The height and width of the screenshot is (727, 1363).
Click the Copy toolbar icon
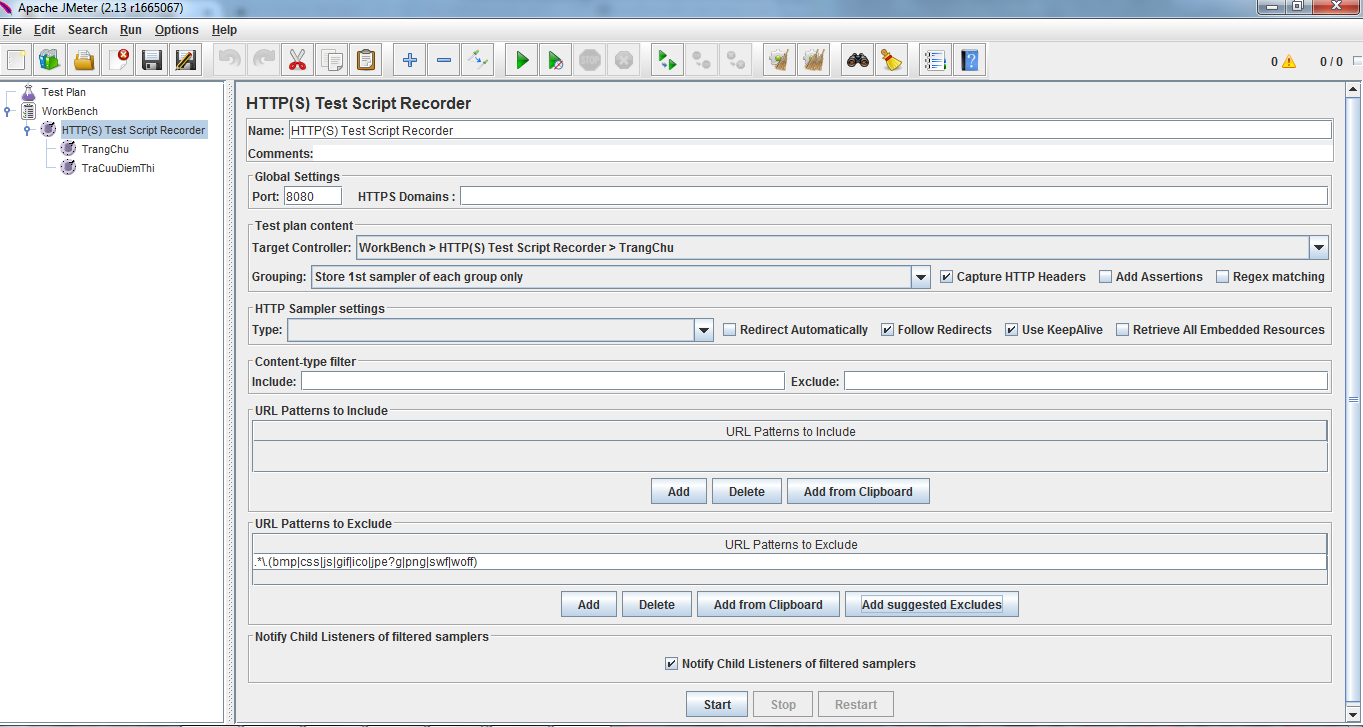[331, 60]
